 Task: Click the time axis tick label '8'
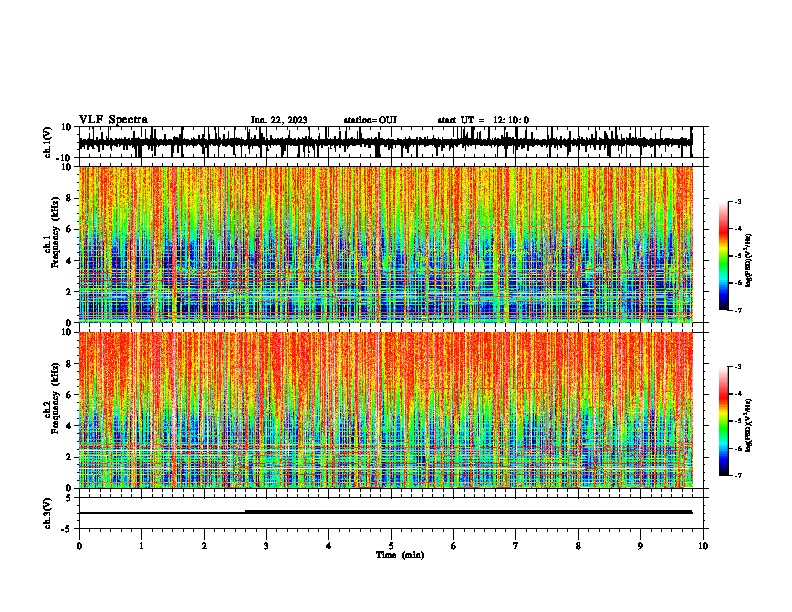(x=578, y=546)
